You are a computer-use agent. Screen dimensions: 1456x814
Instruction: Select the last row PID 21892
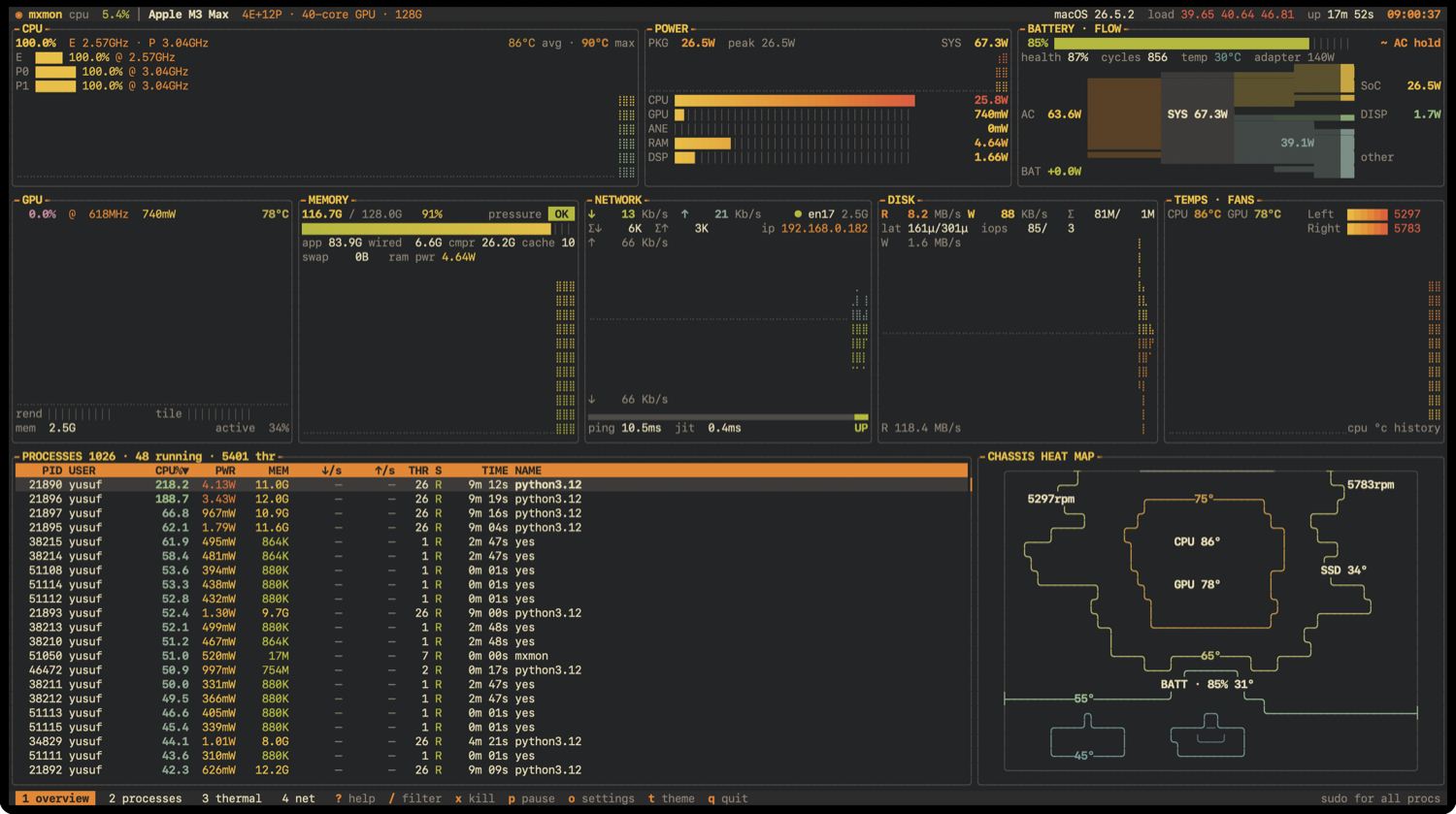[491, 770]
